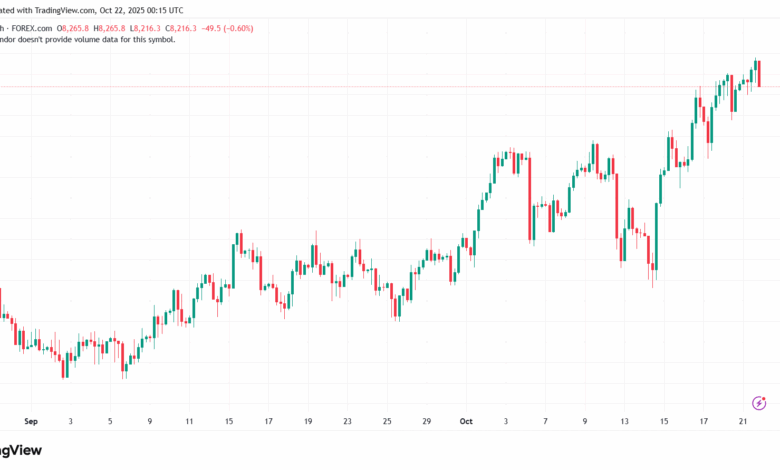
Task: Click the low price L8,216.3 value
Action: 145,28
